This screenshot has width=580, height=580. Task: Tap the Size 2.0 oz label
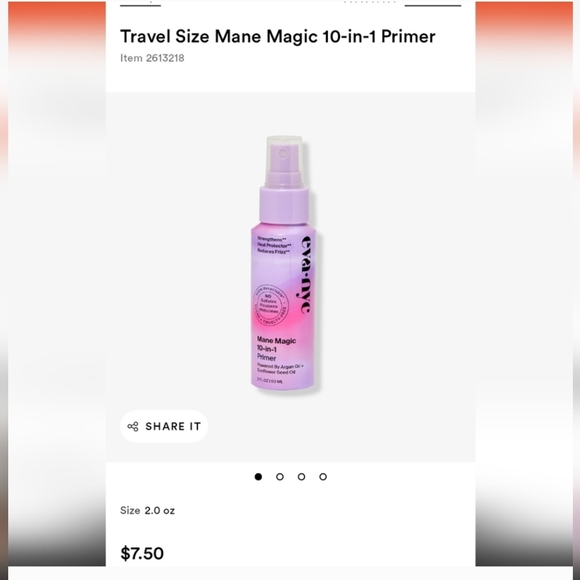point(147,510)
